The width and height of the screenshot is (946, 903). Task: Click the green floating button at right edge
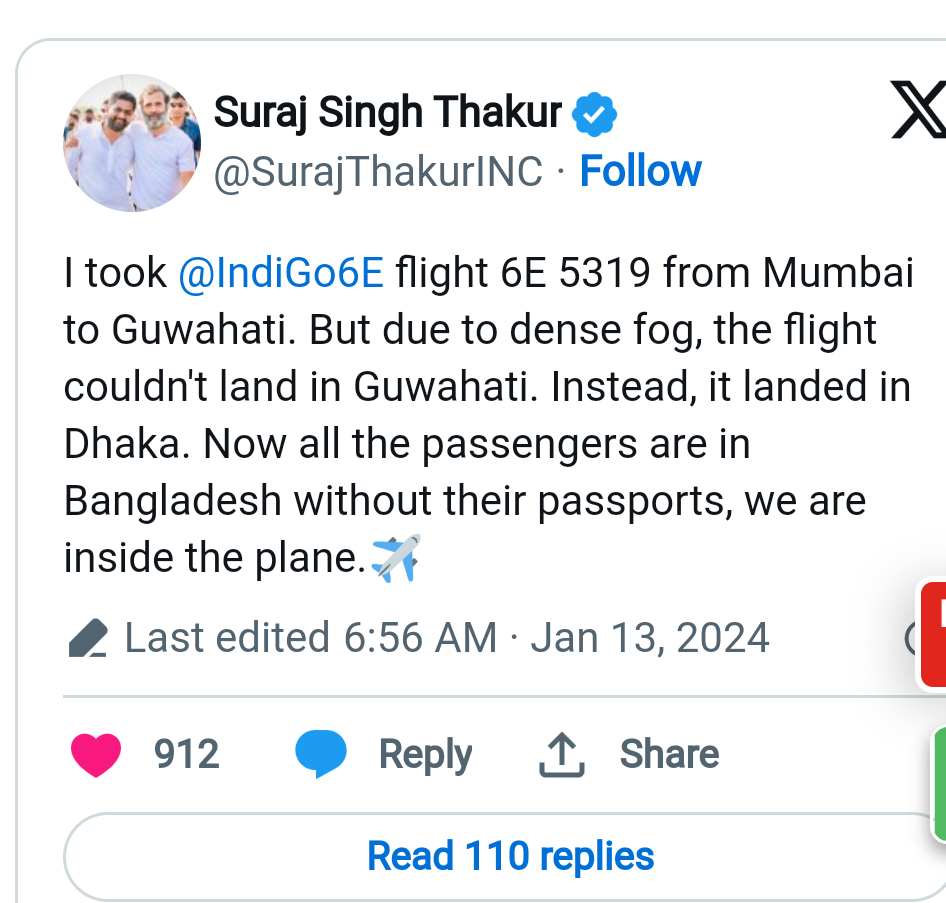[938, 782]
